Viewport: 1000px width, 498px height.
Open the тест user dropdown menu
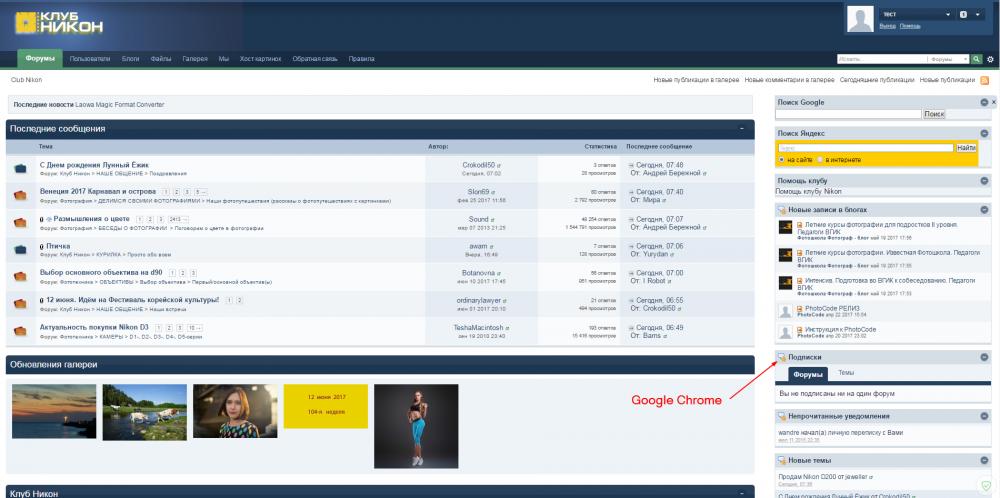[916, 14]
